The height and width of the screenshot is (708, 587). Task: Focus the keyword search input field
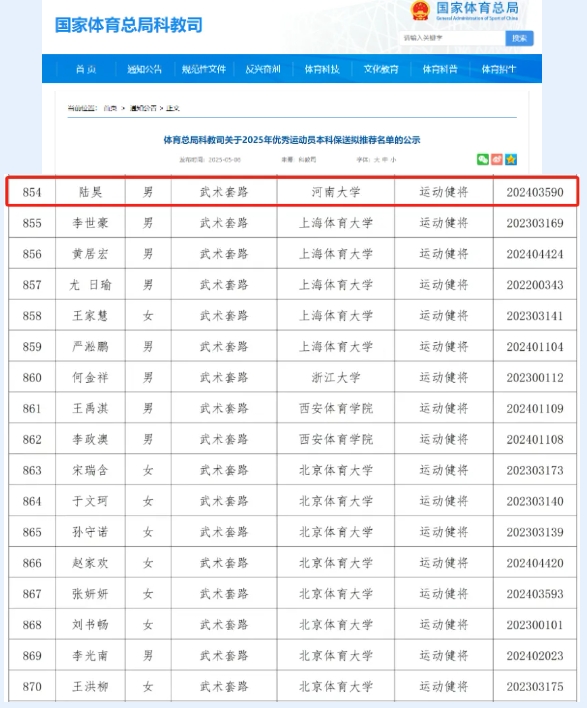point(452,38)
